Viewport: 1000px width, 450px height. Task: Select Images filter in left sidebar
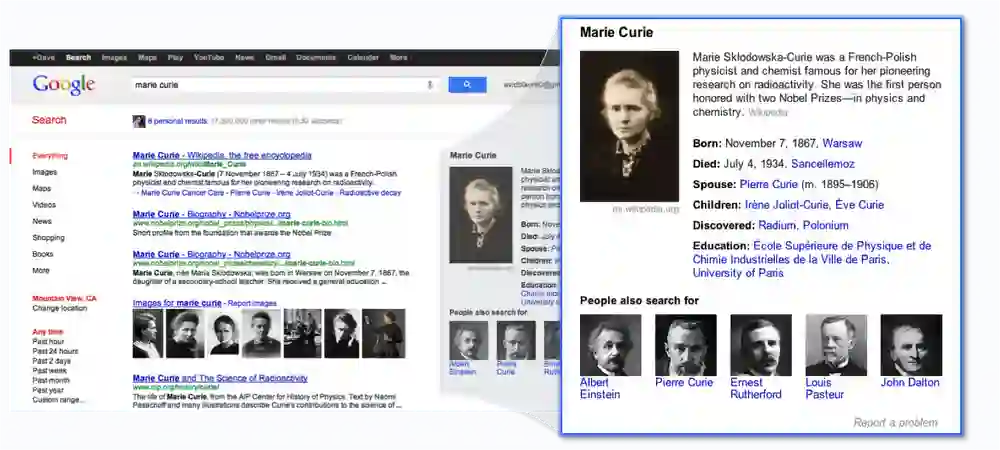[45, 172]
